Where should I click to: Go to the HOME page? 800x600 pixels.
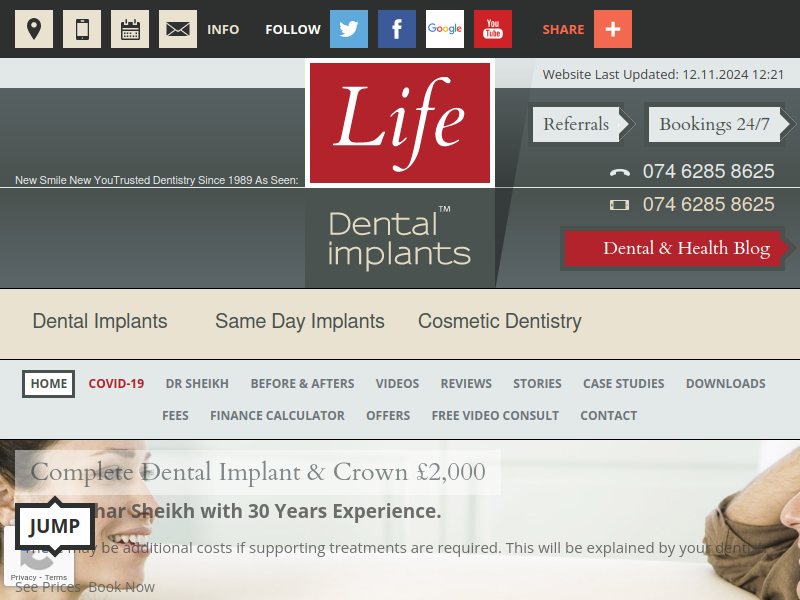click(x=48, y=384)
